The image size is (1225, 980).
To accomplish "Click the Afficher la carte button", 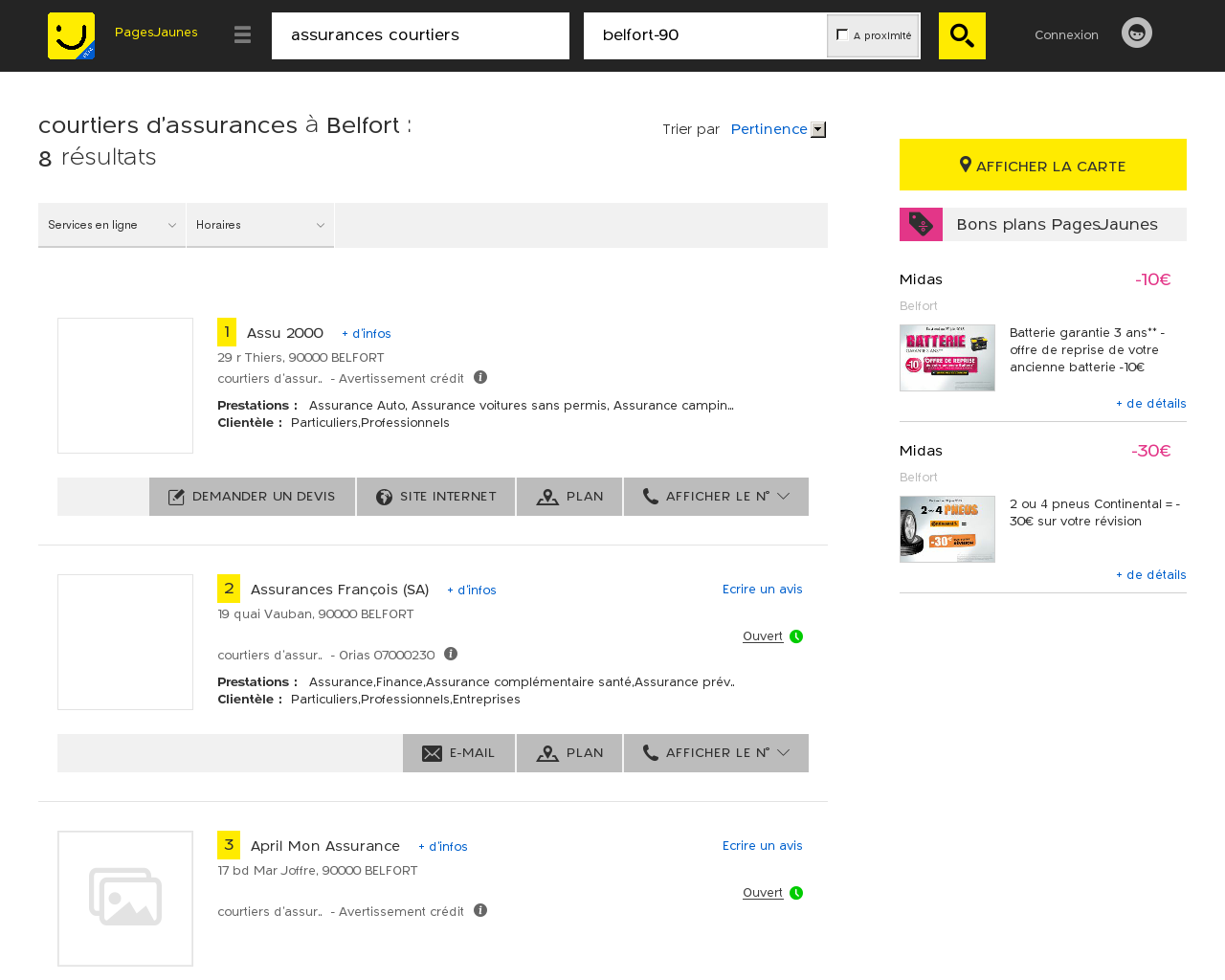I will 1043,165.
